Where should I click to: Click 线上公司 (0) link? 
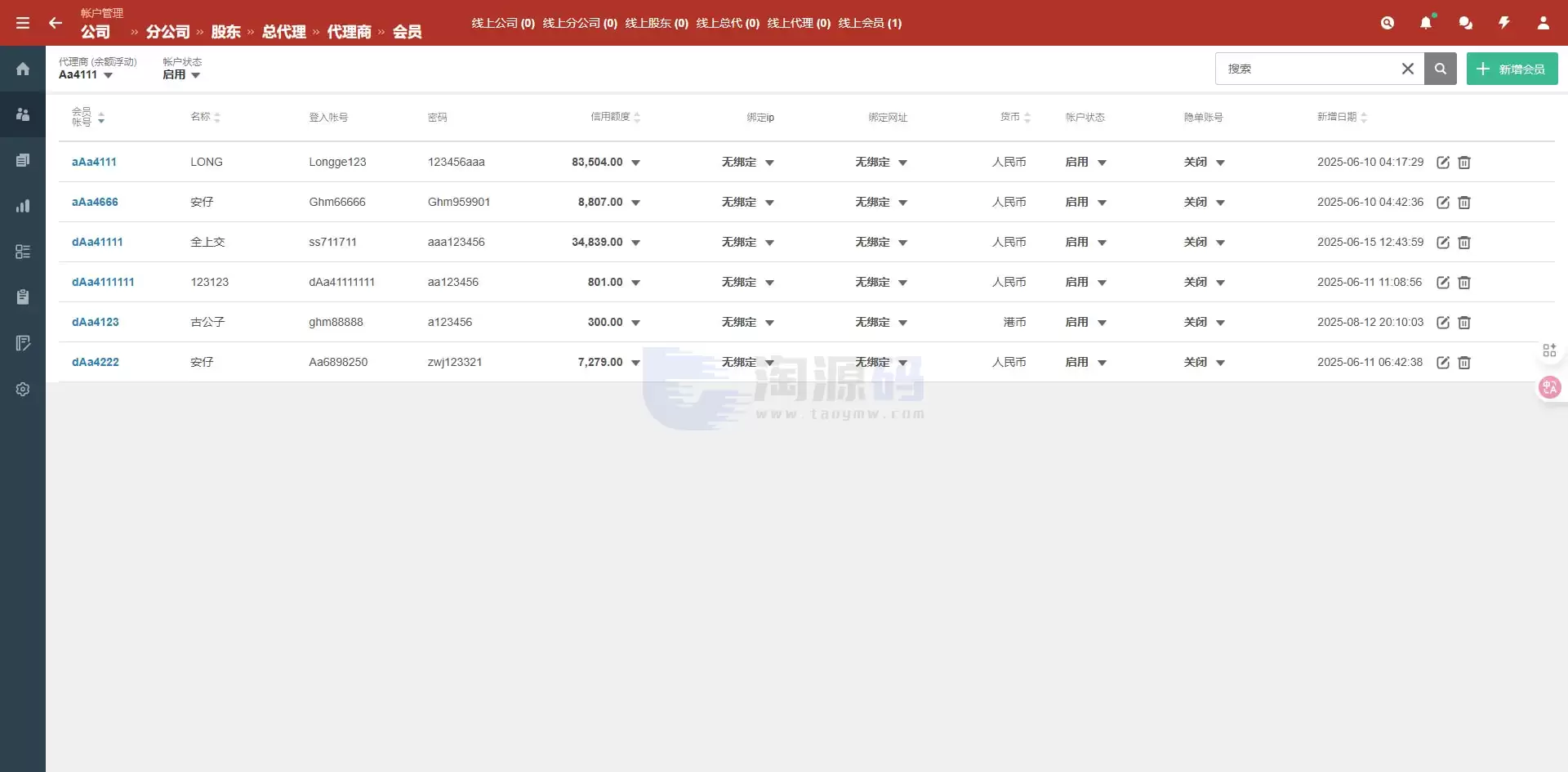[503, 23]
